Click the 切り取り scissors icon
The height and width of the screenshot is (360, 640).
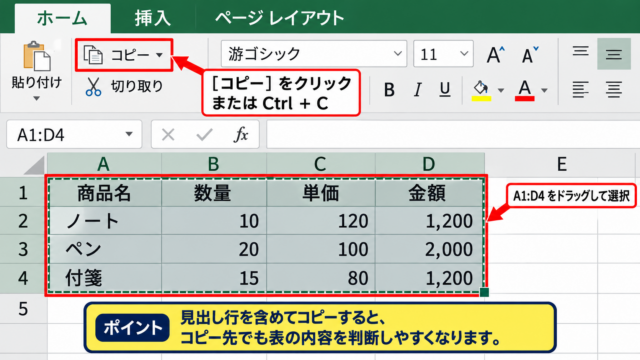pos(93,87)
